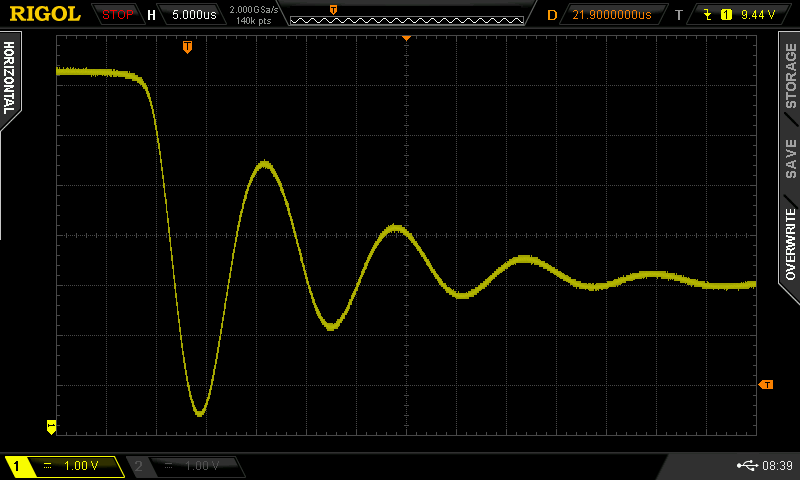Click the OVERWRITE side menu item
The image size is (800, 480).
tap(790, 244)
